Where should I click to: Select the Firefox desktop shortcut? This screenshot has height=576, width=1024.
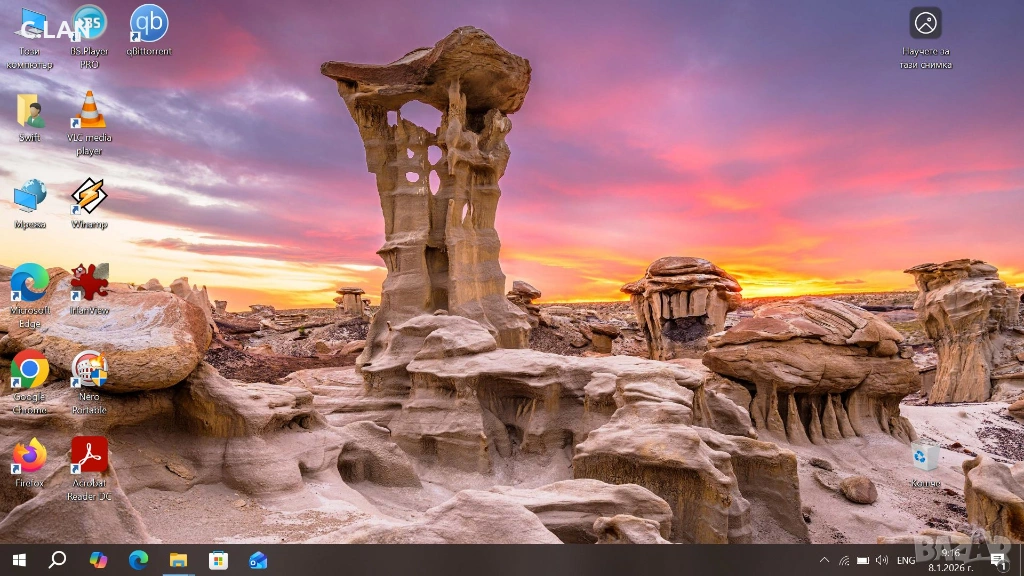point(29,456)
